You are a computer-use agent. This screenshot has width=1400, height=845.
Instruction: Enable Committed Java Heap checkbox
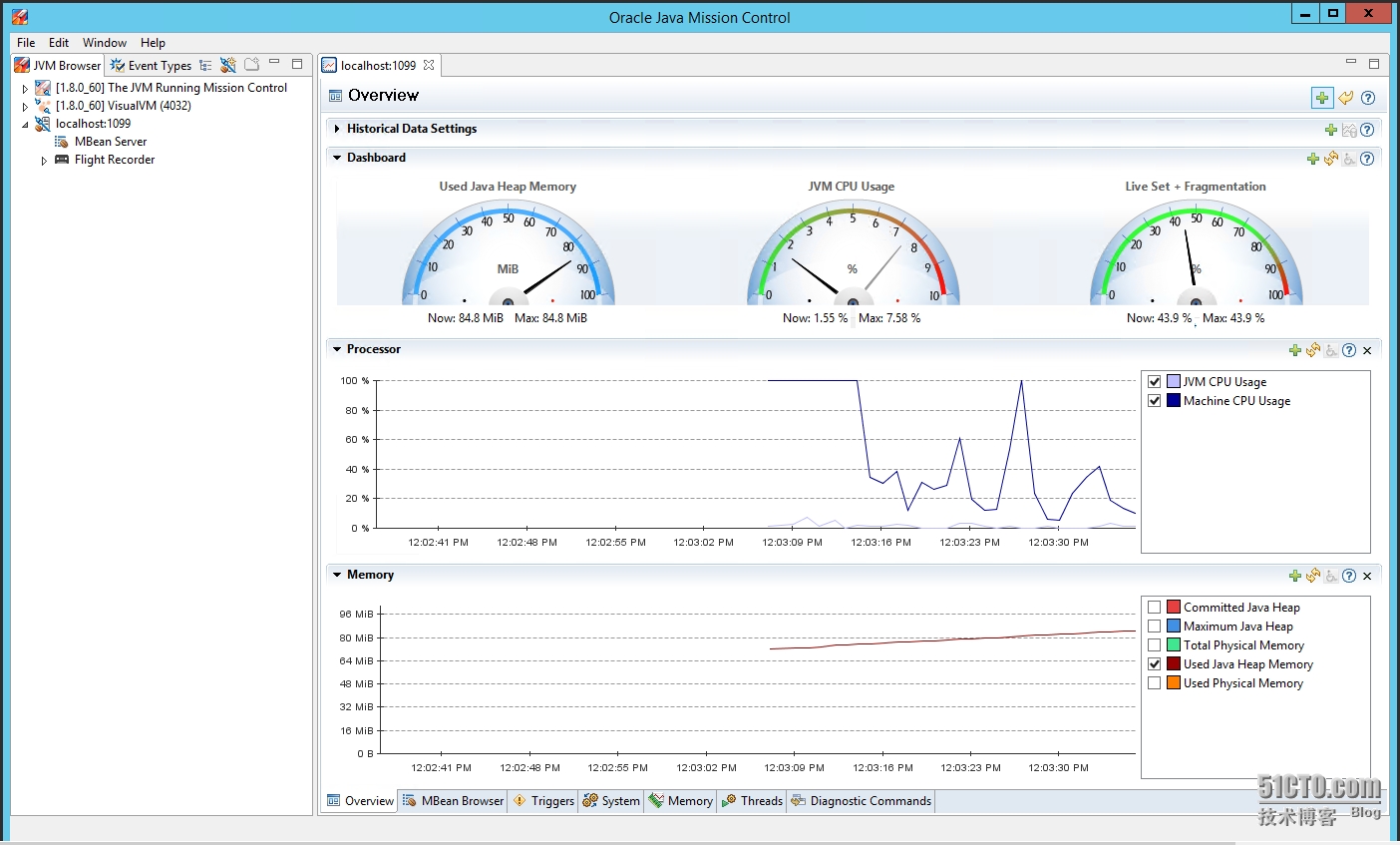pyautogui.click(x=1155, y=608)
